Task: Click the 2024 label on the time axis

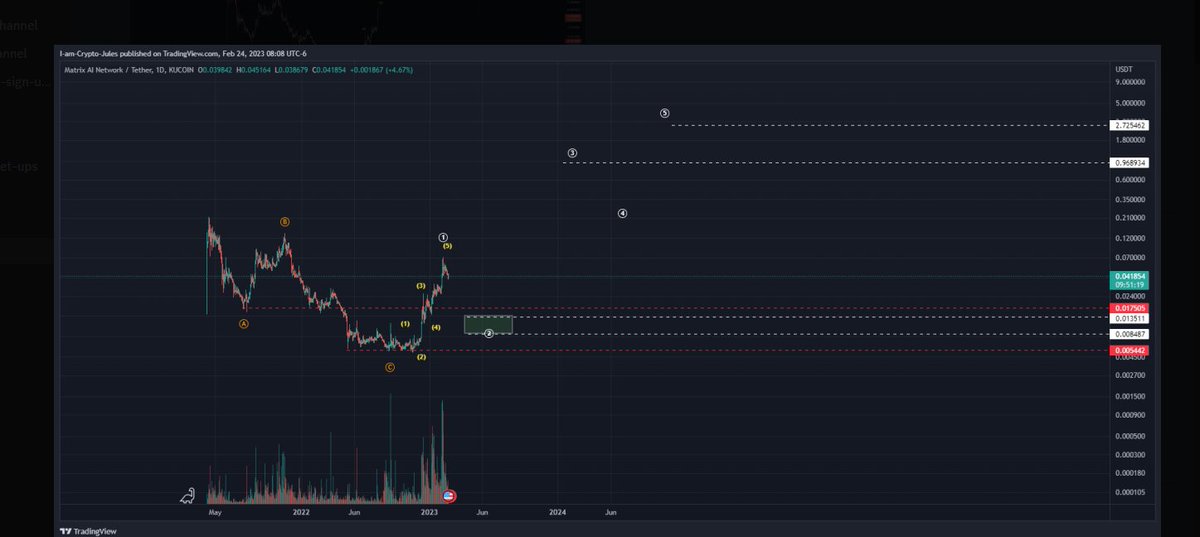Action: tap(558, 511)
